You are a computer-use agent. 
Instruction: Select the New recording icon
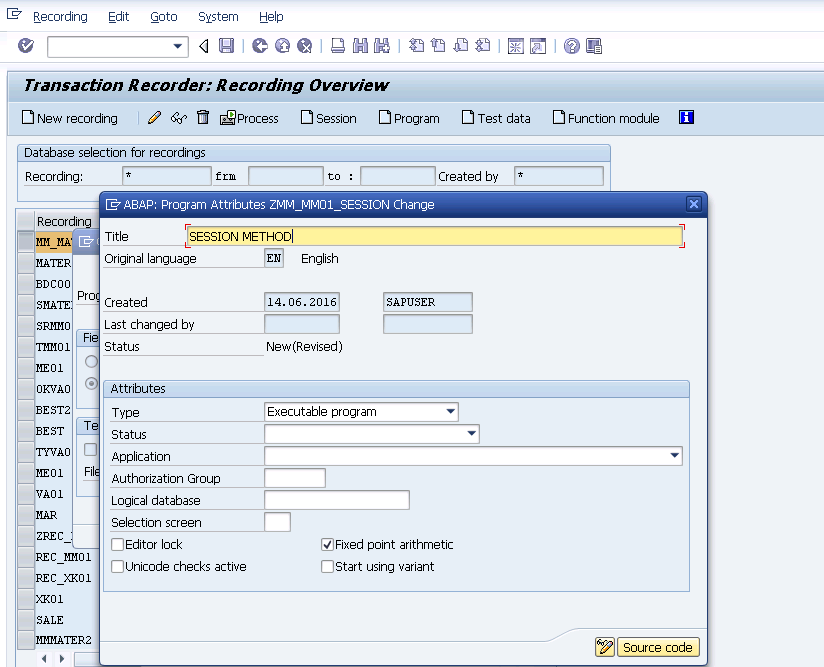click(68, 117)
